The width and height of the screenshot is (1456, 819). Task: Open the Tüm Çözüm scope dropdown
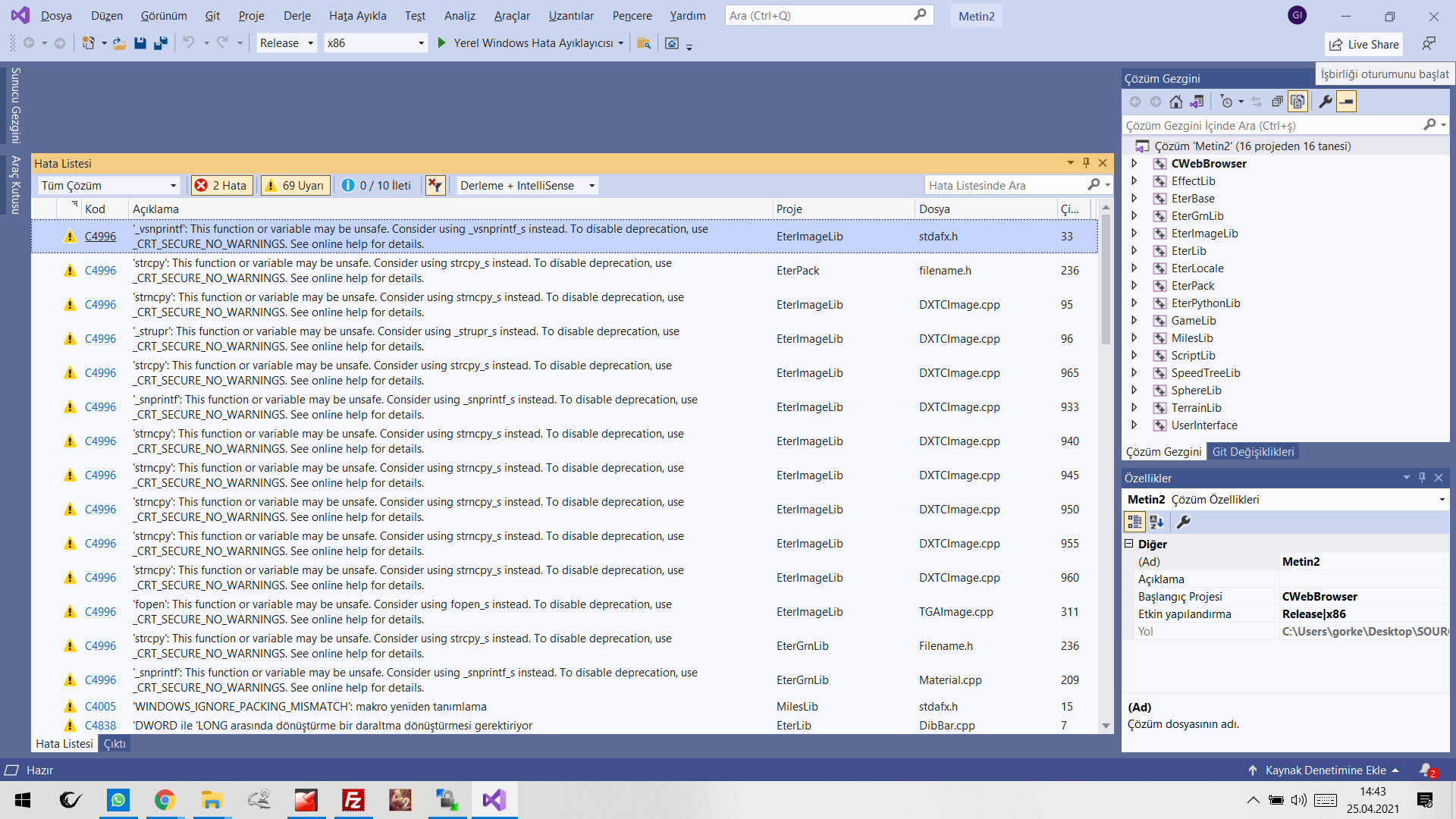(109, 186)
